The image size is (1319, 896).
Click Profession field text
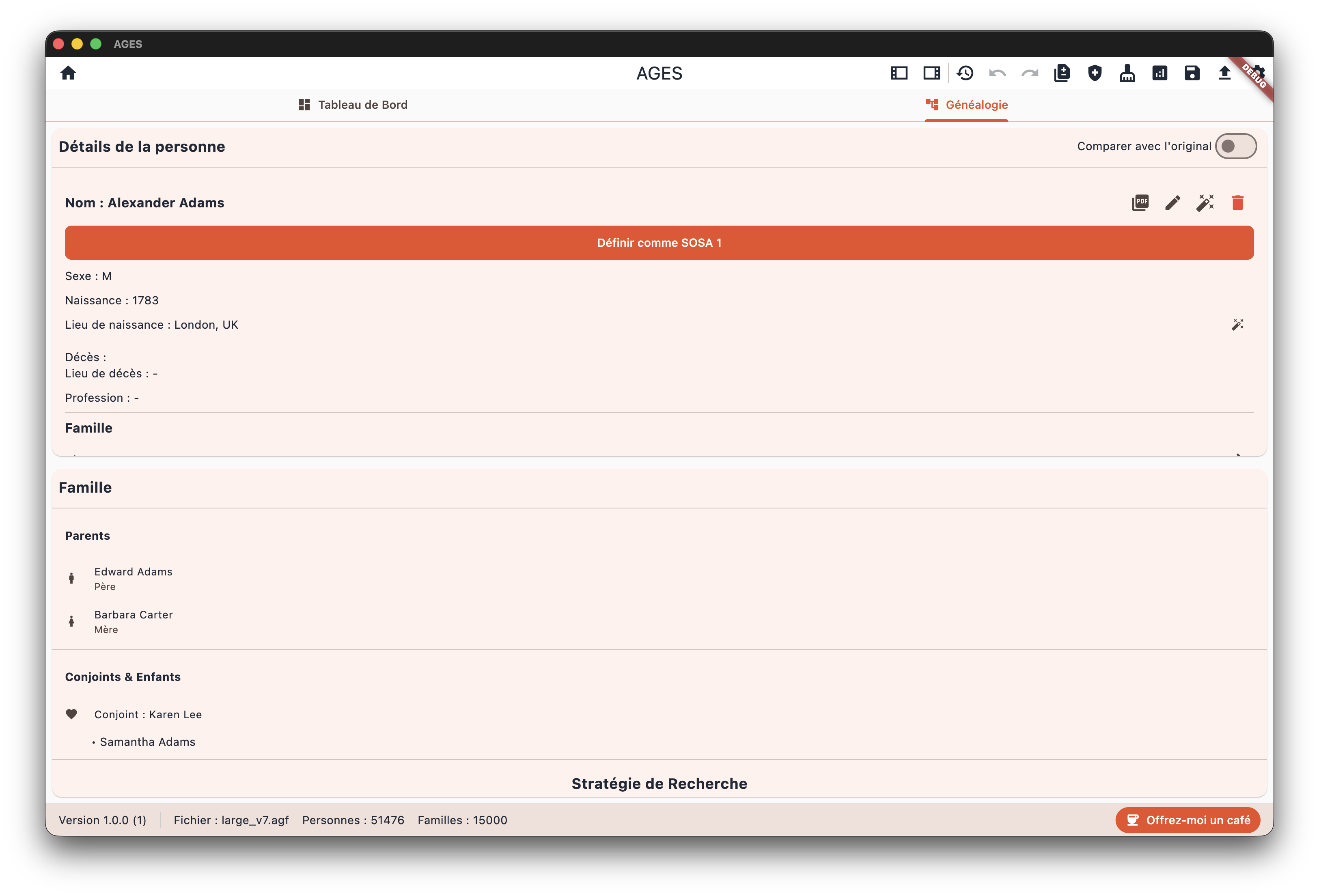tap(102, 398)
